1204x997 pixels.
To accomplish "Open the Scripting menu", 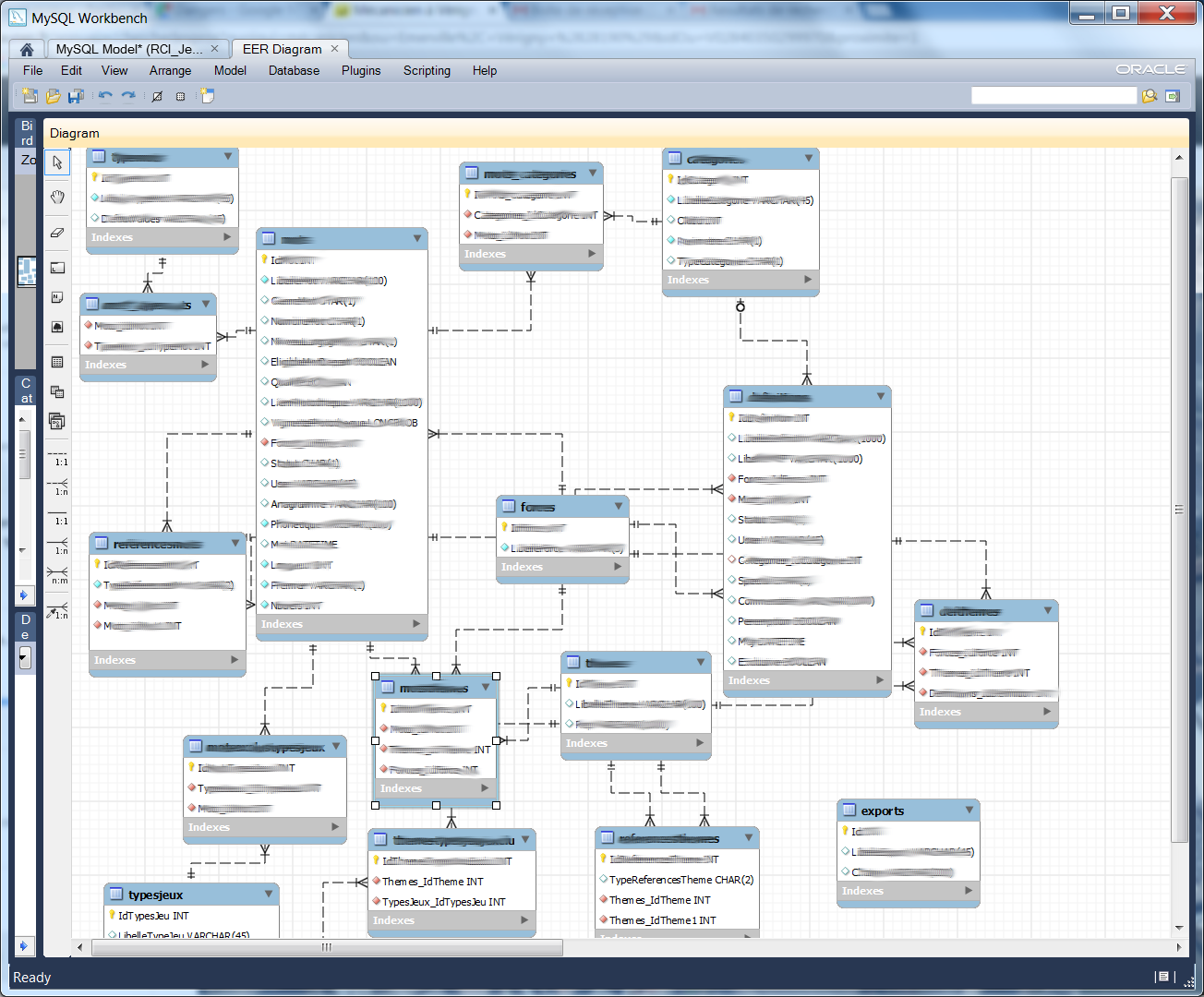I will (x=427, y=70).
